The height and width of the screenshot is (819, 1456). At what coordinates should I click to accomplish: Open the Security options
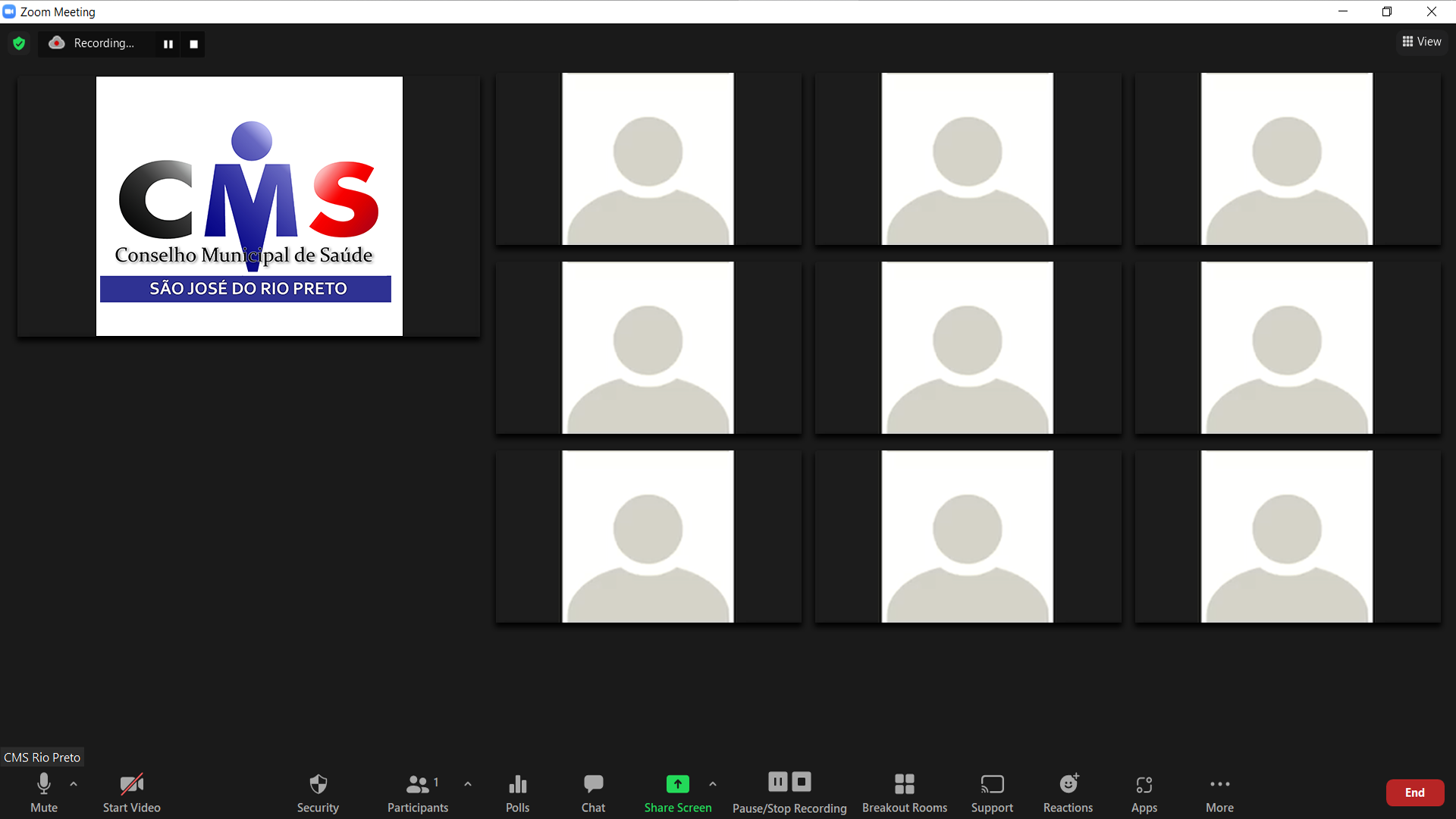point(318,792)
